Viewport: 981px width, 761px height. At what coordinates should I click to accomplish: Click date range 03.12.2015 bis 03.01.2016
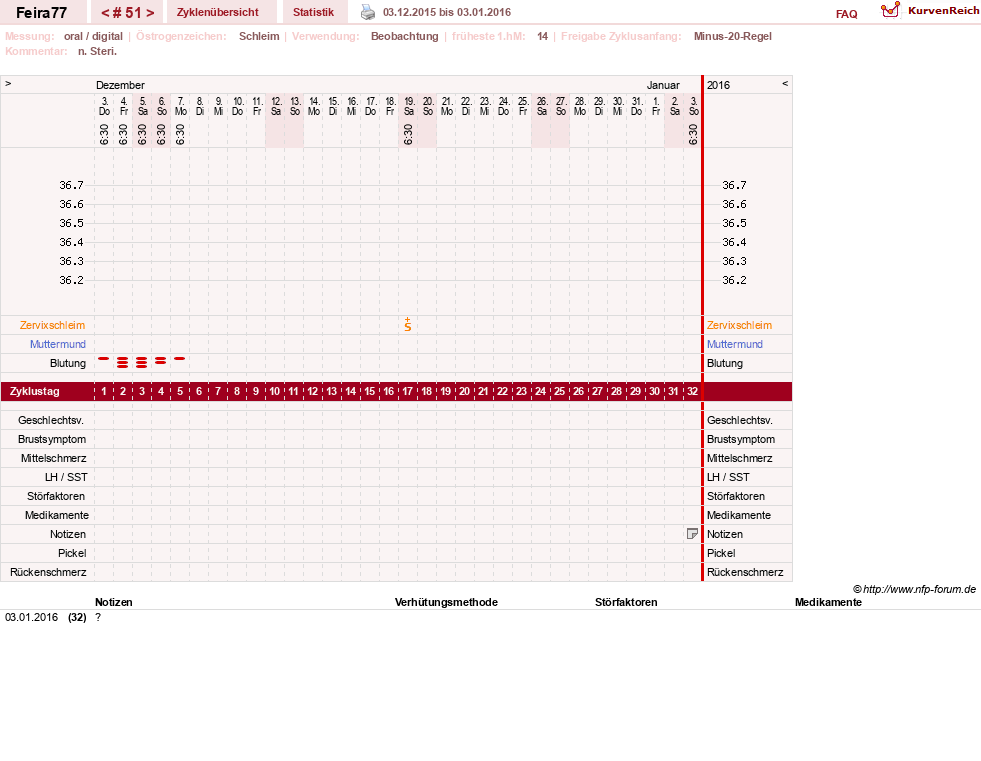[x=447, y=12]
